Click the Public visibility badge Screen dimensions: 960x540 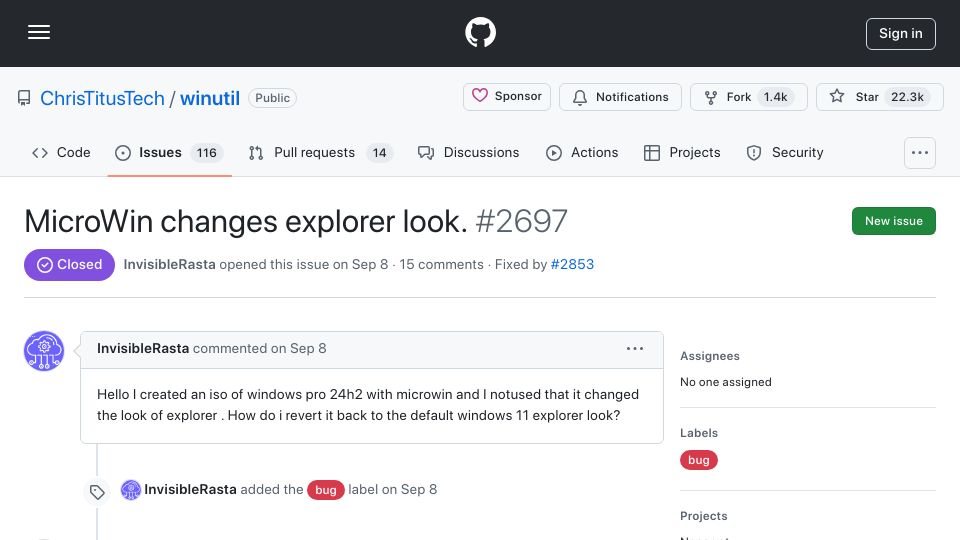tap(272, 98)
